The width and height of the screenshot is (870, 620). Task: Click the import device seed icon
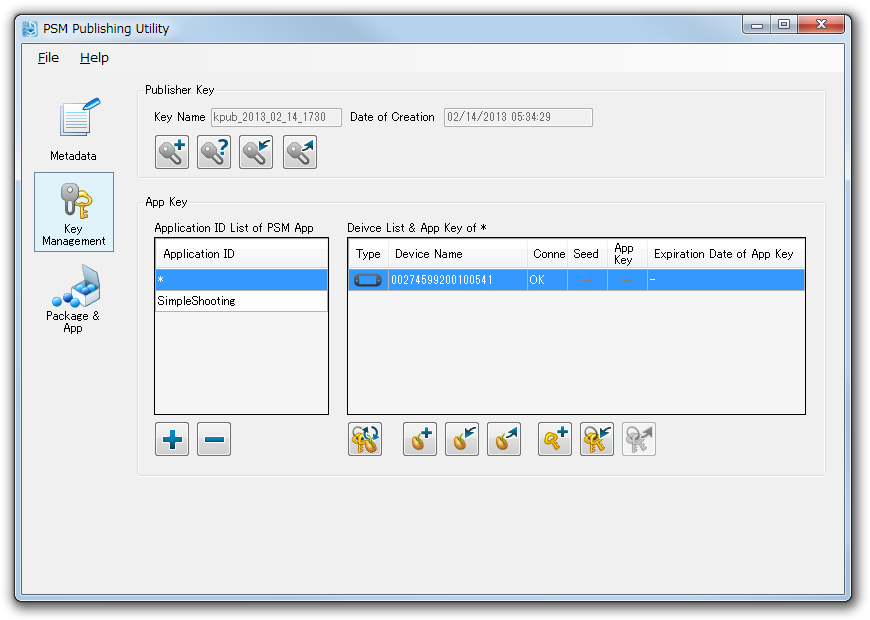click(x=462, y=439)
